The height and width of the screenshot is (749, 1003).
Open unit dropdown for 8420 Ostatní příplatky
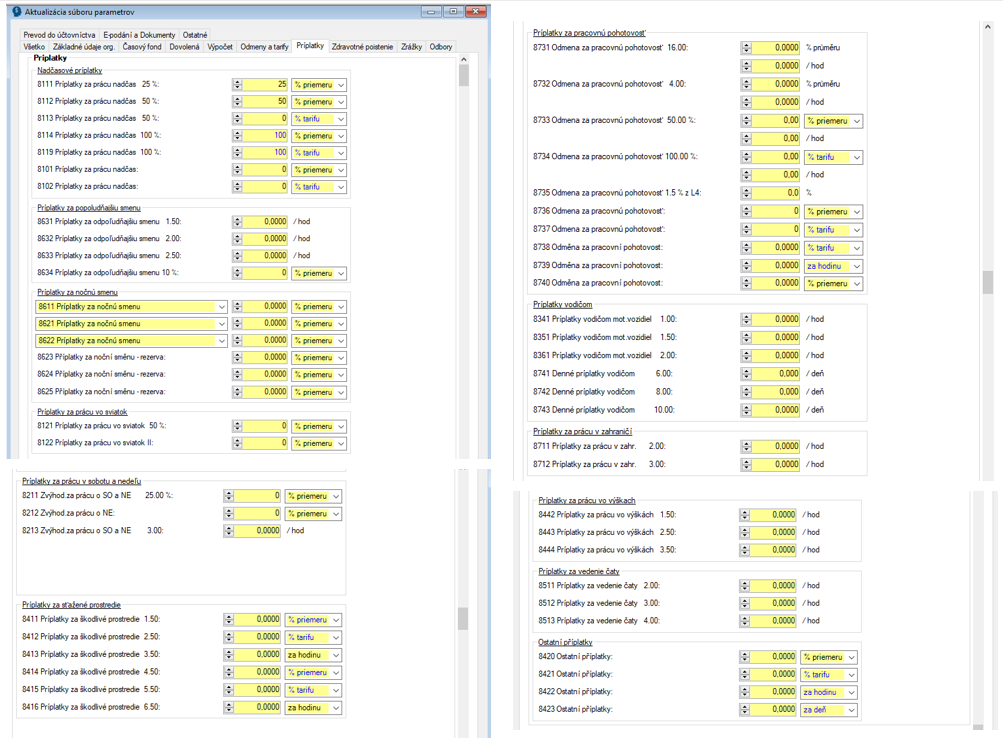point(851,657)
